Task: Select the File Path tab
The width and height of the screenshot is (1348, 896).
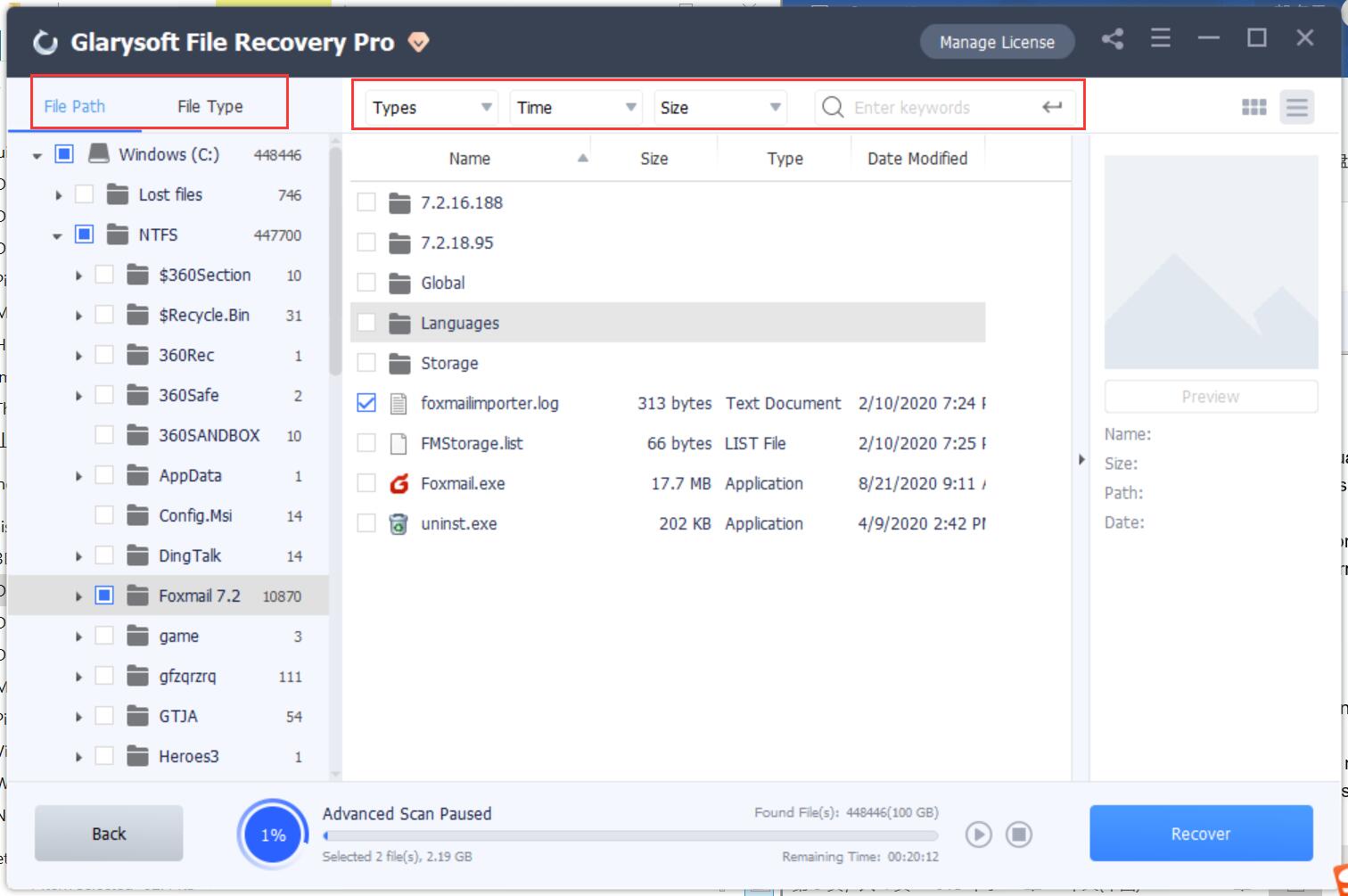Action: point(73,105)
